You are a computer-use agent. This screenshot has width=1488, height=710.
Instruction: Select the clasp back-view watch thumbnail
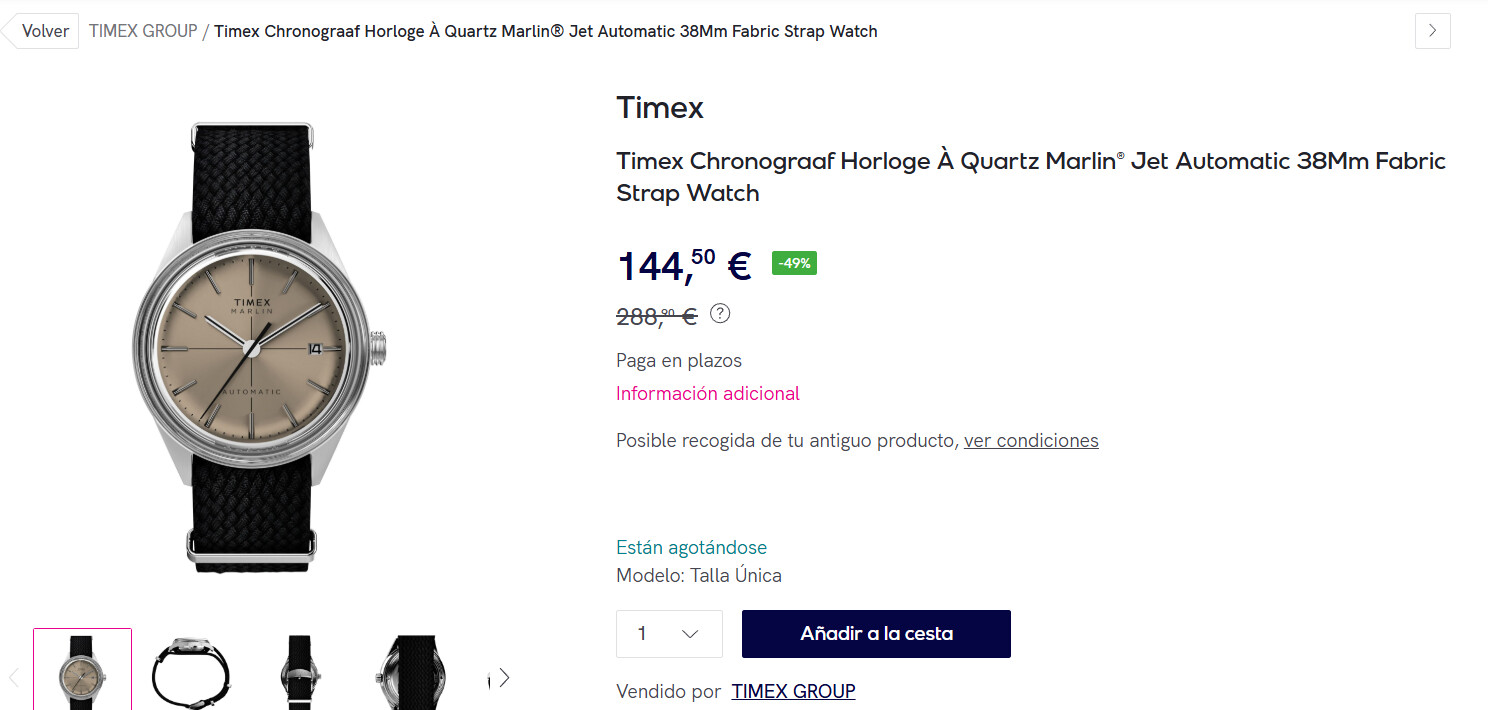click(300, 670)
